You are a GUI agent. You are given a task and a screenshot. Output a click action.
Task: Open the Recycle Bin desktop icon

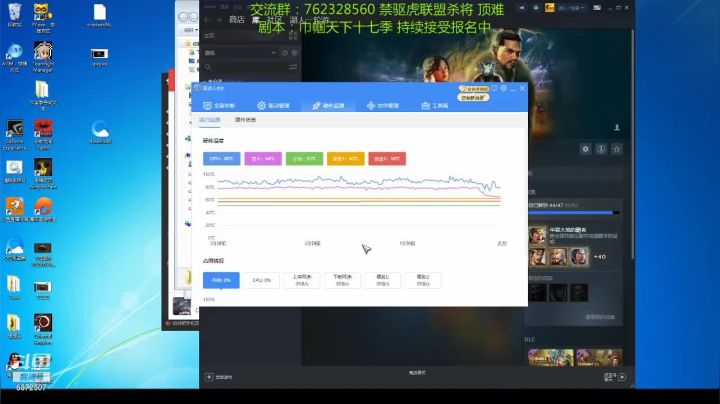pyautogui.click(x=15, y=15)
